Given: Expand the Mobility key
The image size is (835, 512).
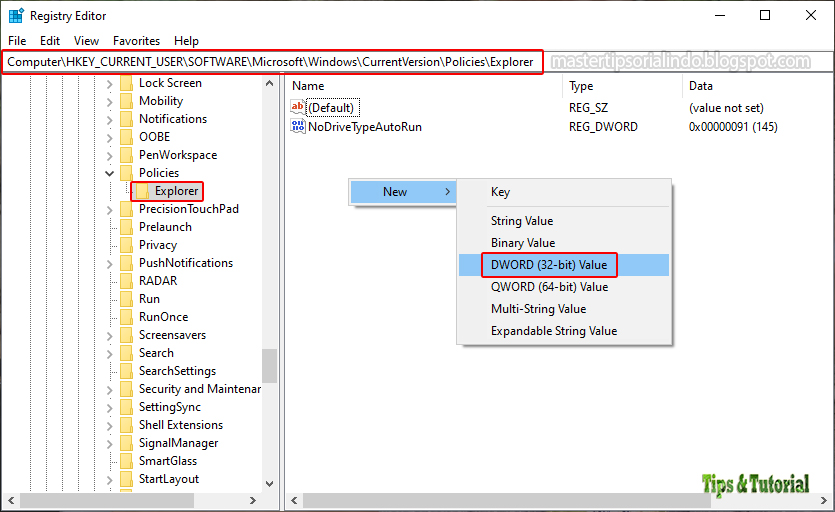Looking at the screenshot, I should (x=110, y=102).
